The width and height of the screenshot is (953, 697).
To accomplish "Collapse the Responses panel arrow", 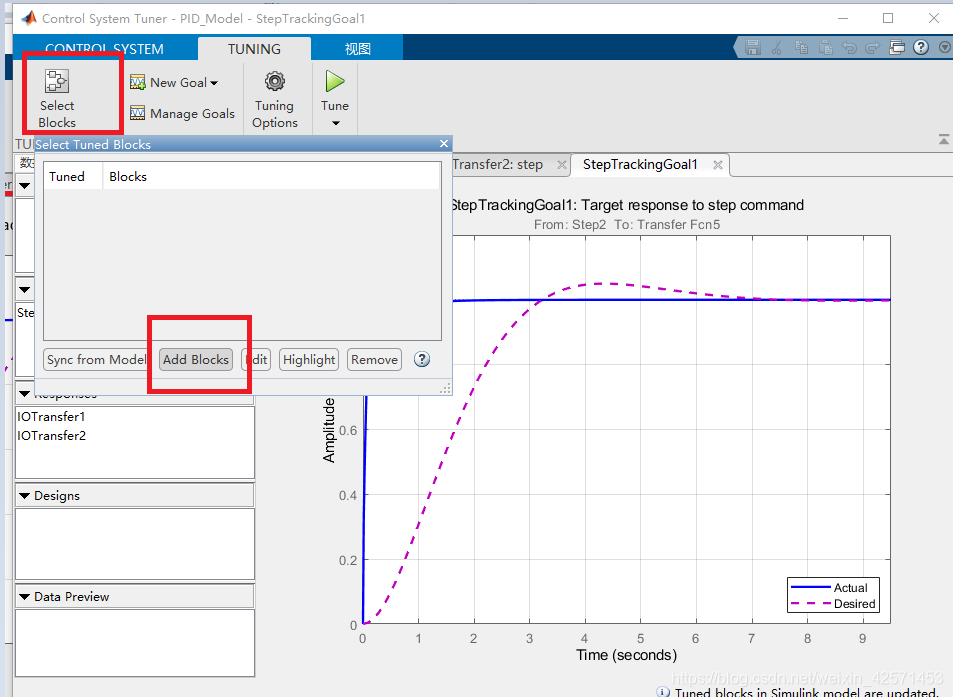I will (24, 394).
